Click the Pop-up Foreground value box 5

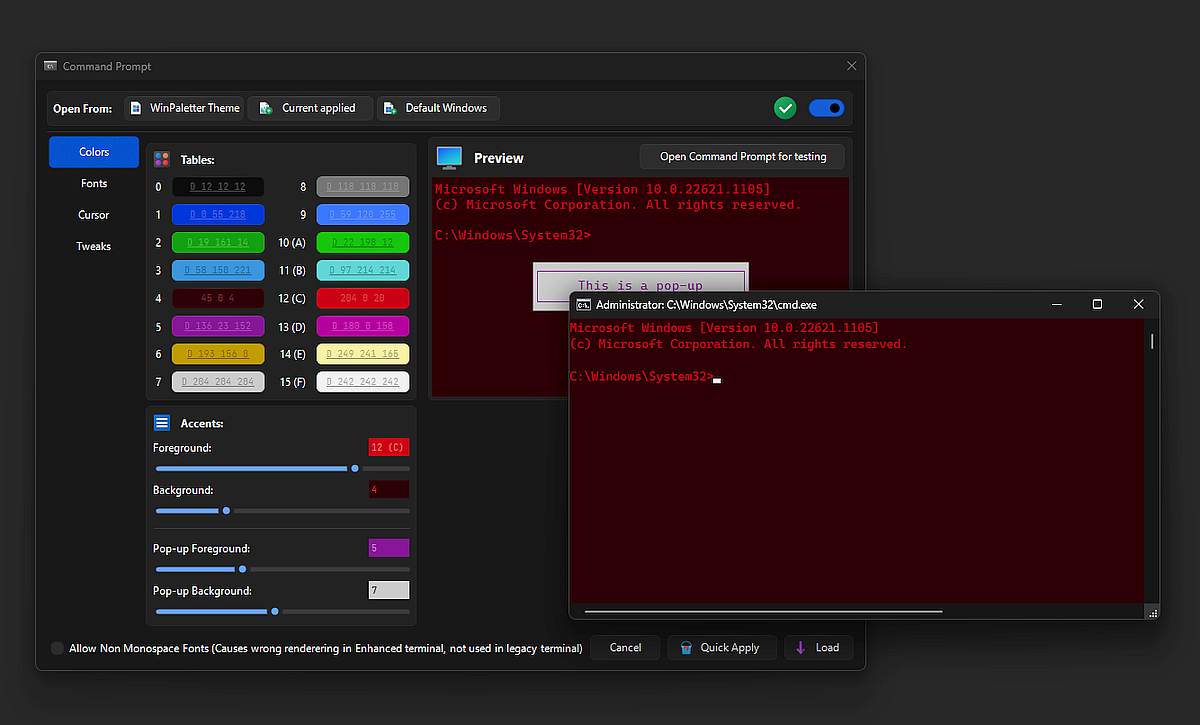point(389,548)
